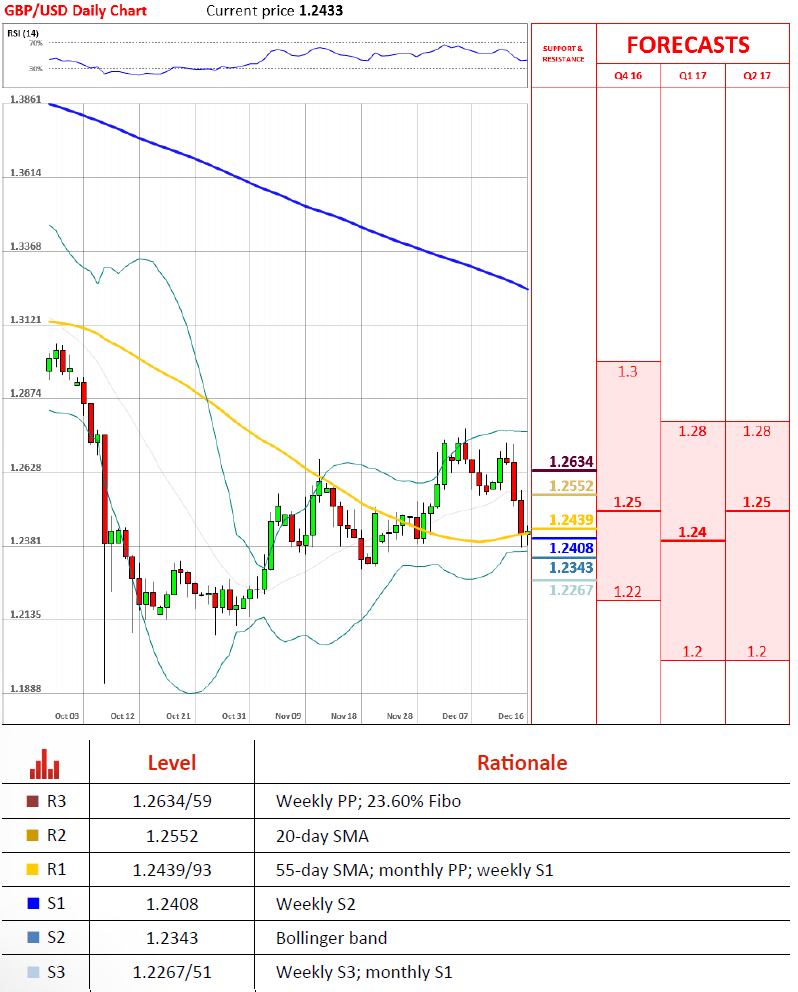The width and height of the screenshot is (798, 992).
Task: Click the 1.1888 price axis label
Action: [25, 688]
